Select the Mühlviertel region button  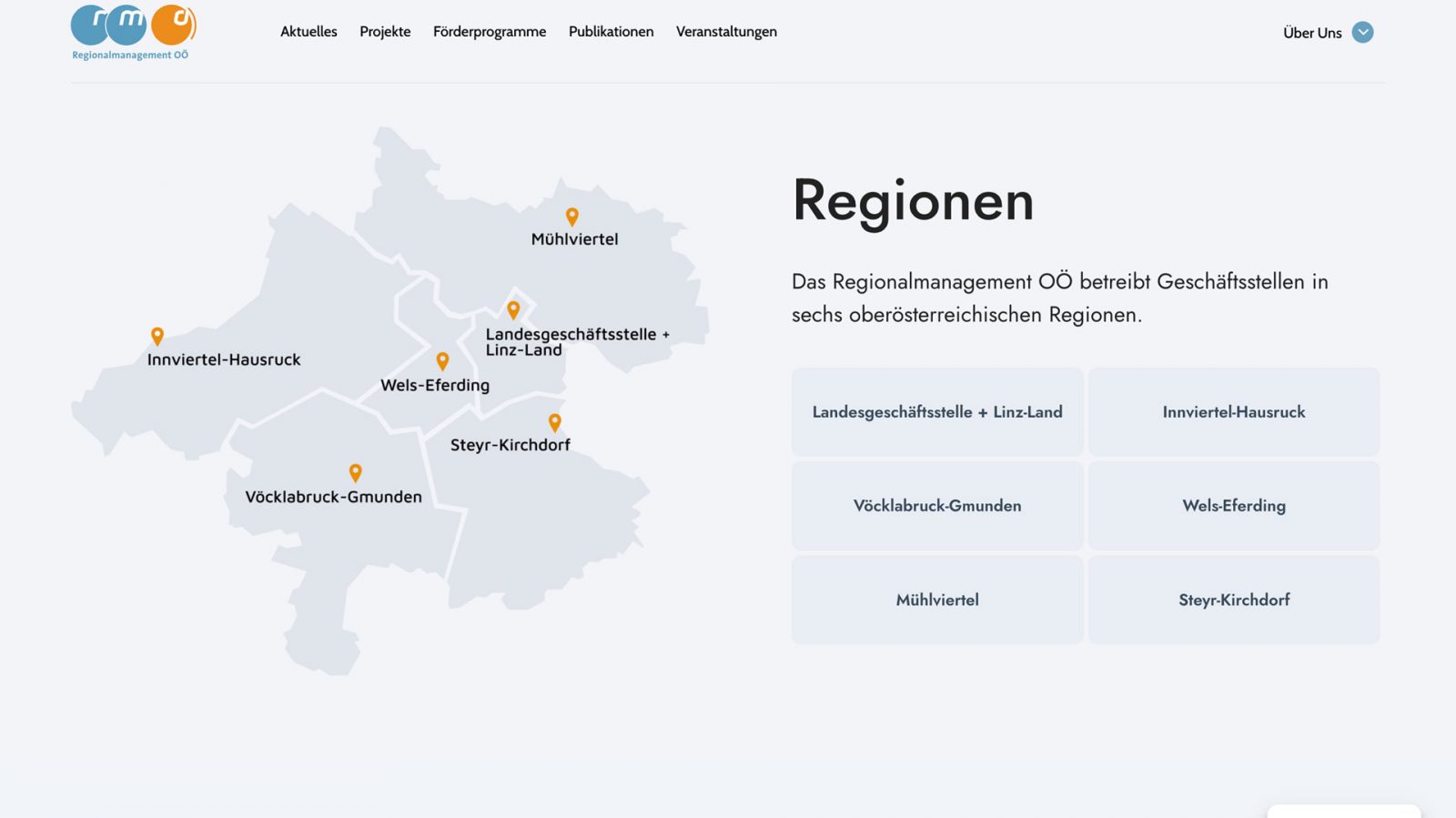click(x=937, y=601)
